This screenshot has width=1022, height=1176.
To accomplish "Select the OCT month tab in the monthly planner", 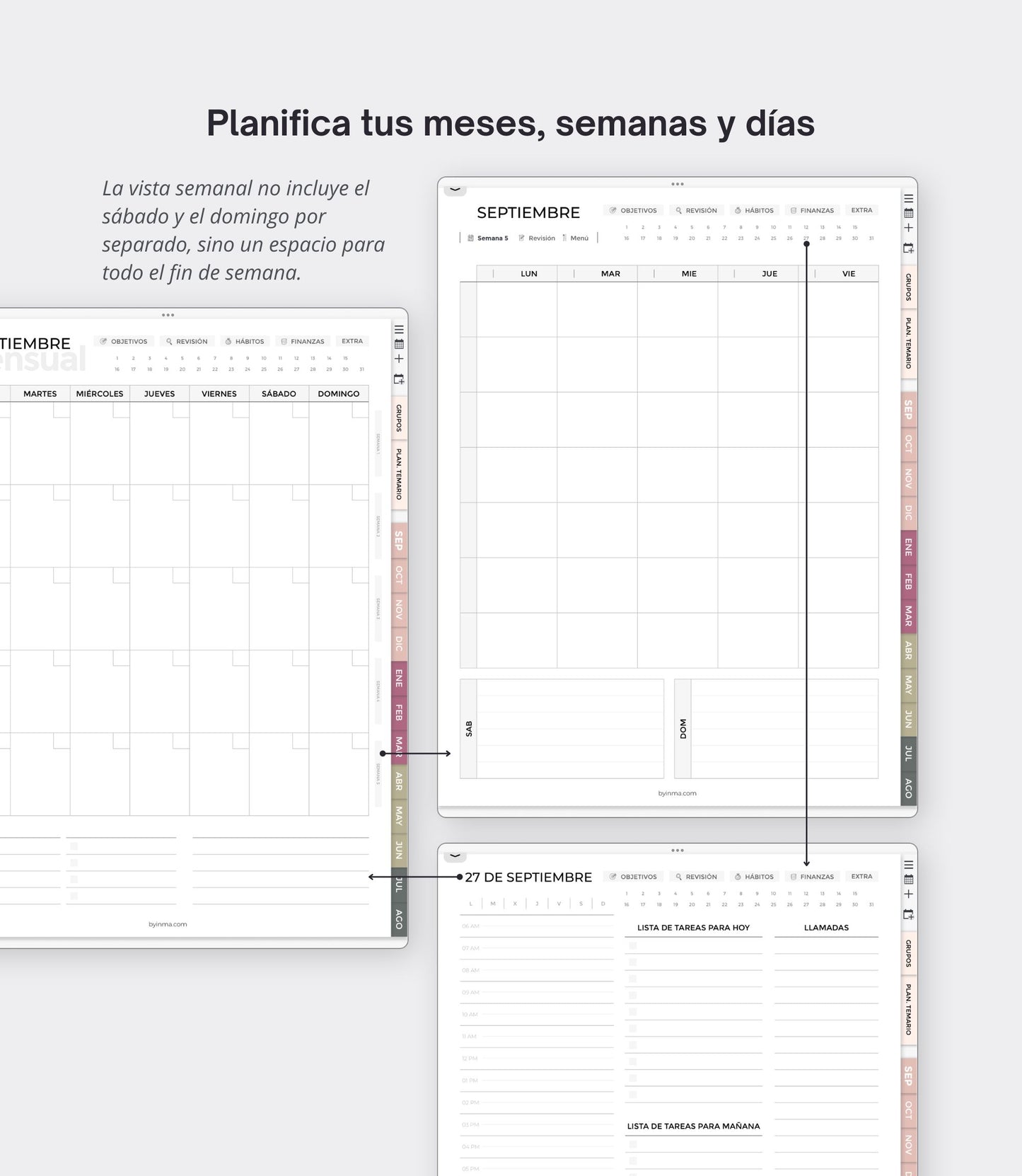I will (x=399, y=575).
